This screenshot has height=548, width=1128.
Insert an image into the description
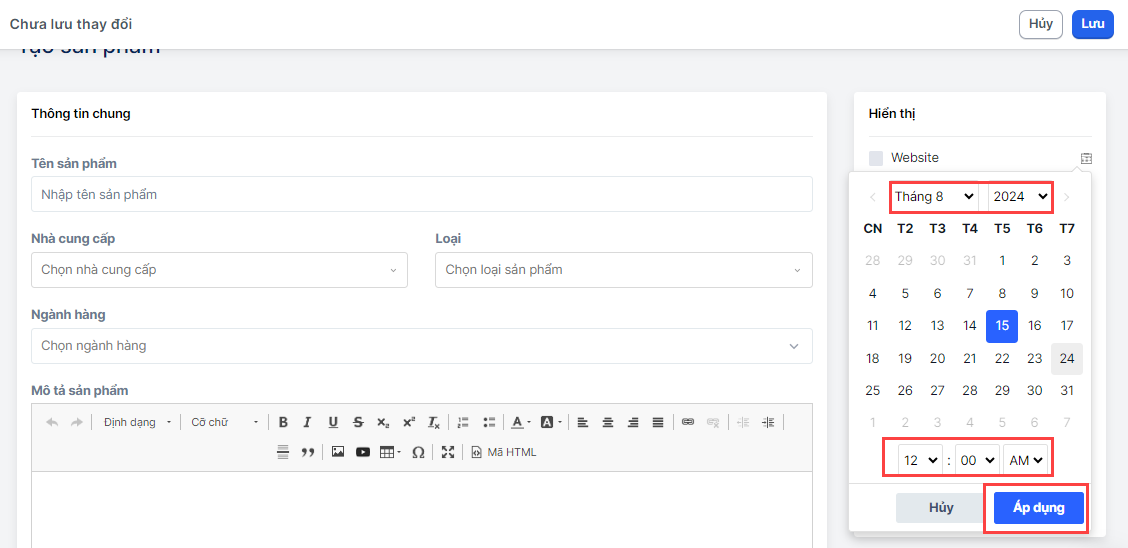pos(338,452)
